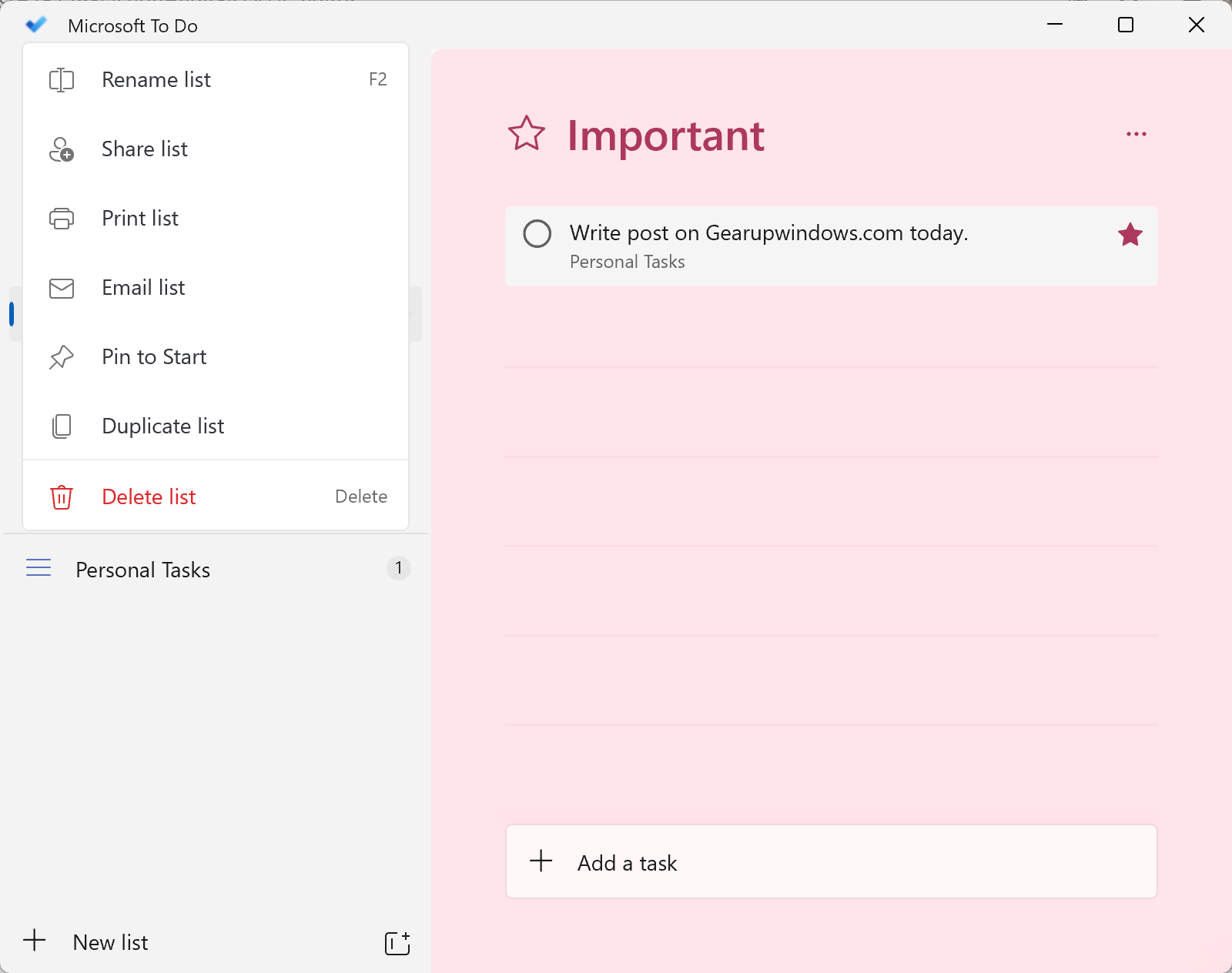The height and width of the screenshot is (973, 1232).
Task: Maximize the Microsoft To Do window
Action: pos(1126,25)
